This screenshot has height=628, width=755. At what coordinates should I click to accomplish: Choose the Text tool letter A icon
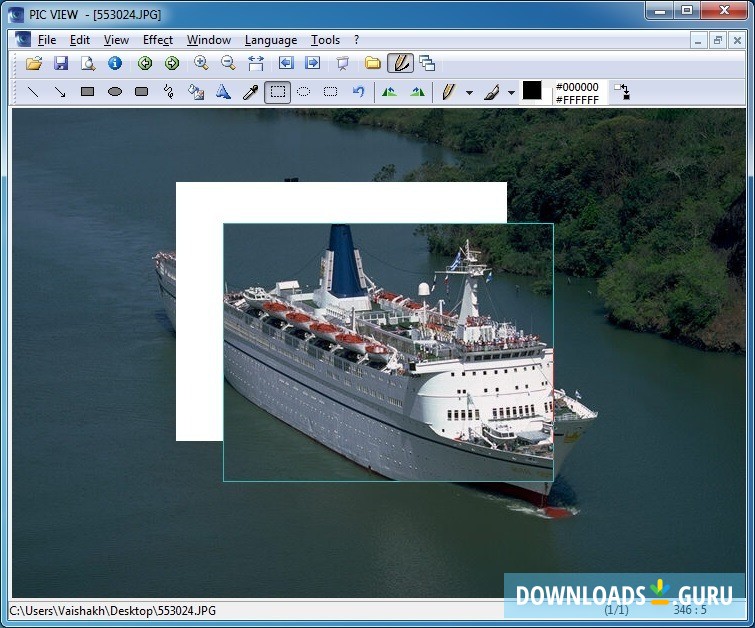point(223,92)
